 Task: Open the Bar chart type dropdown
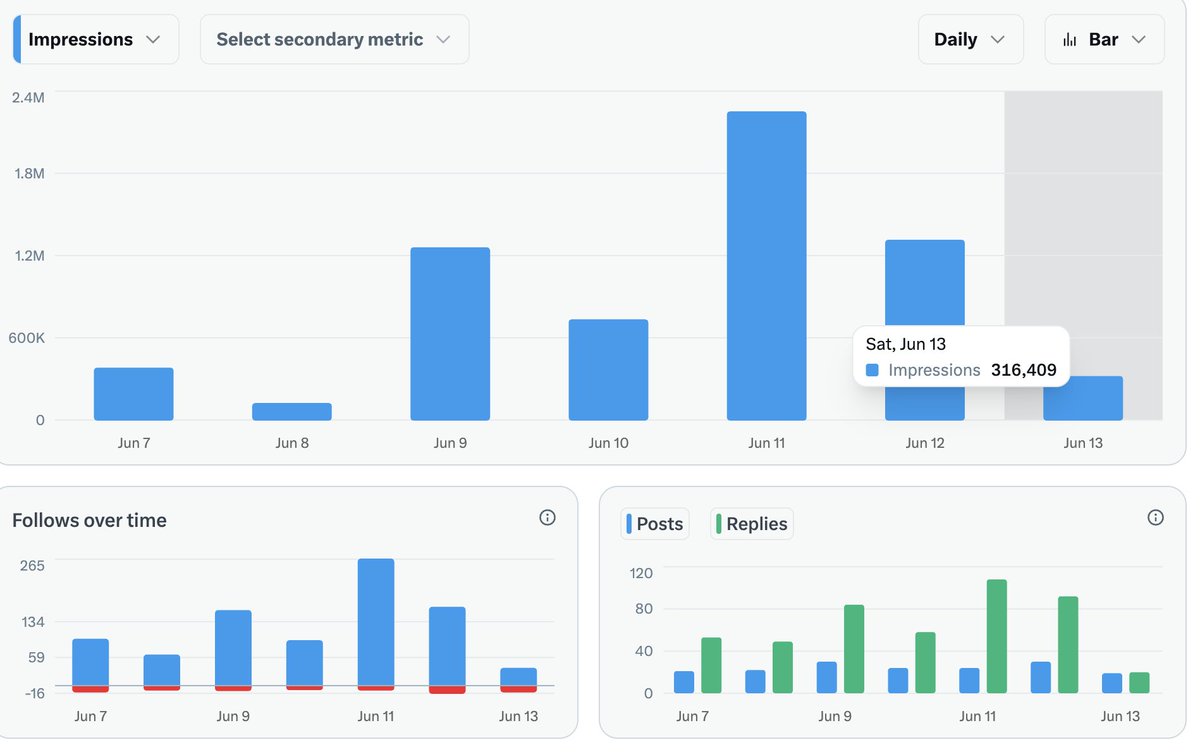(1104, 40)
